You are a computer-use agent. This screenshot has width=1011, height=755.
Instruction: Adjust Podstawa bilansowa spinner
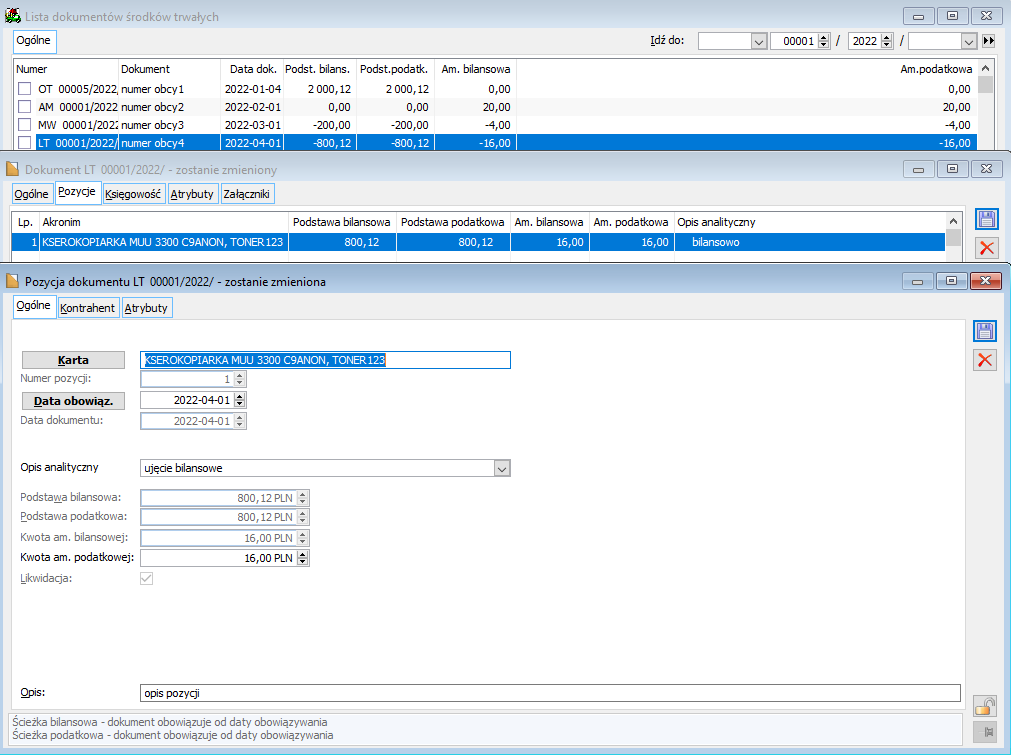click(x=303, y=498)
